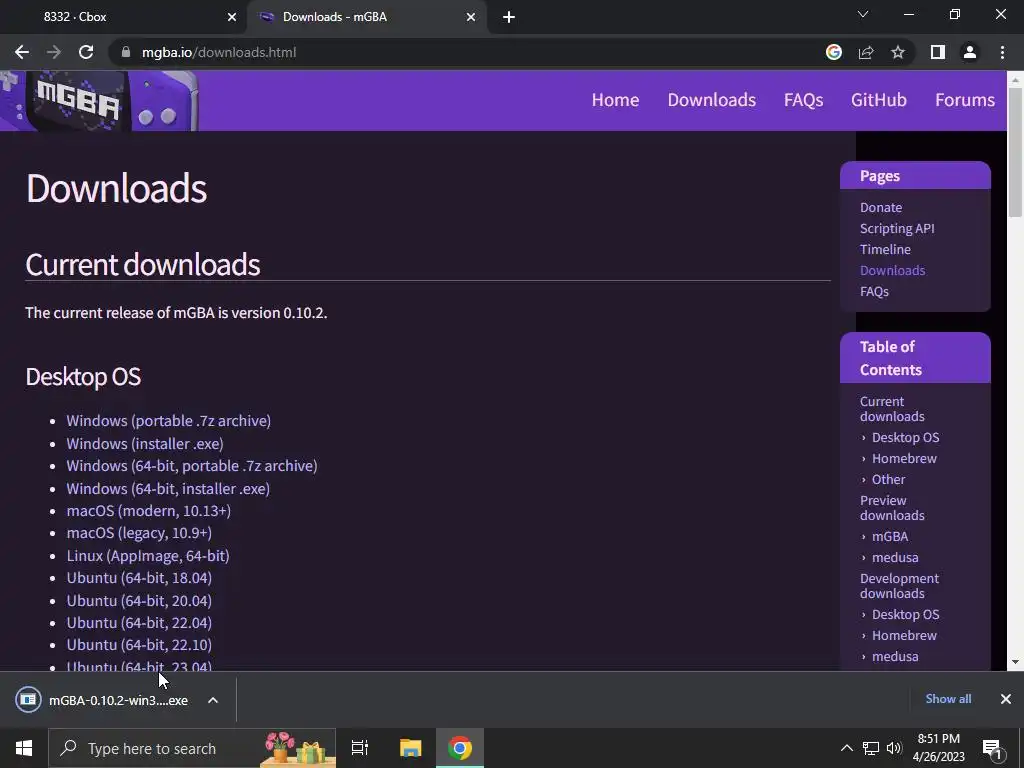This screenshot has width=1024, height=768.
Task: Switch to the 8332 Cbox tab
Action: tap(124, 17)
